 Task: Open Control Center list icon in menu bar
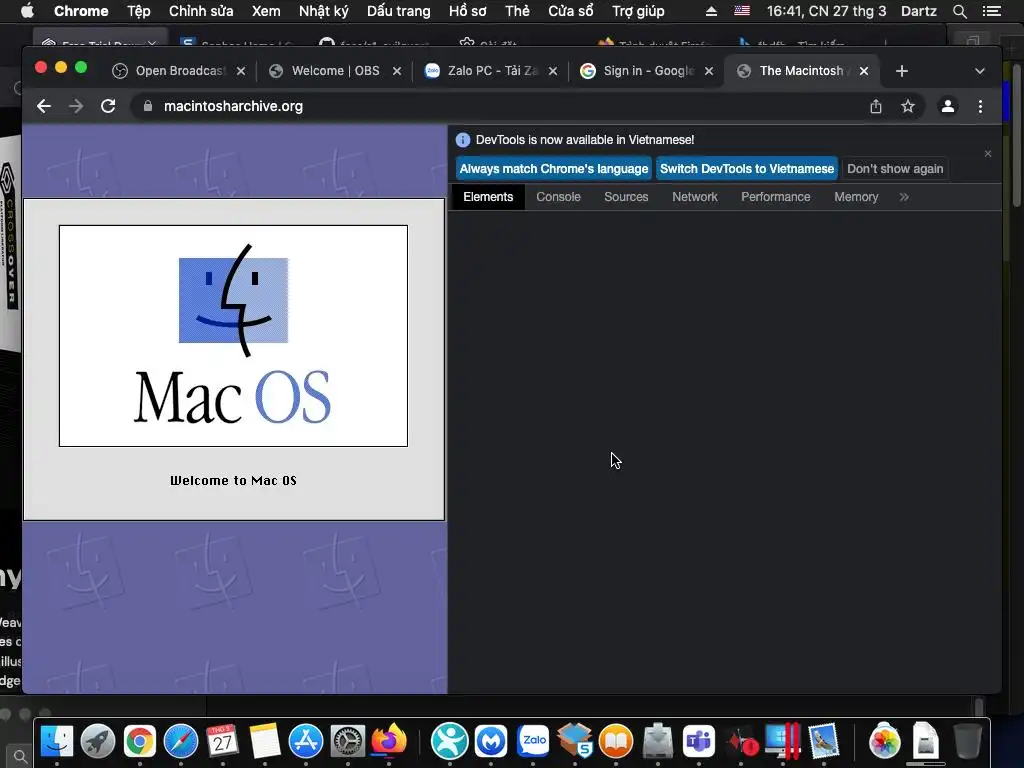[x=992, y=11]
